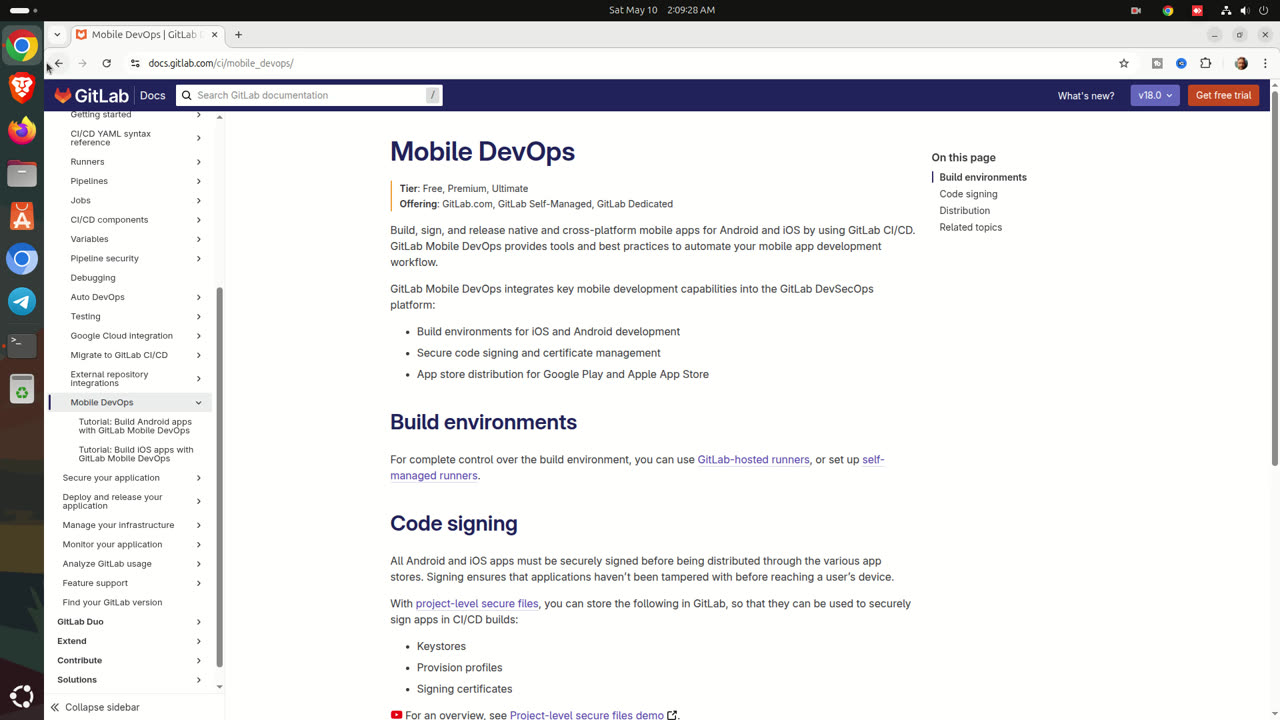
Task: Open the v18.0 version dropdown
Action: (x=1154, y=95)
